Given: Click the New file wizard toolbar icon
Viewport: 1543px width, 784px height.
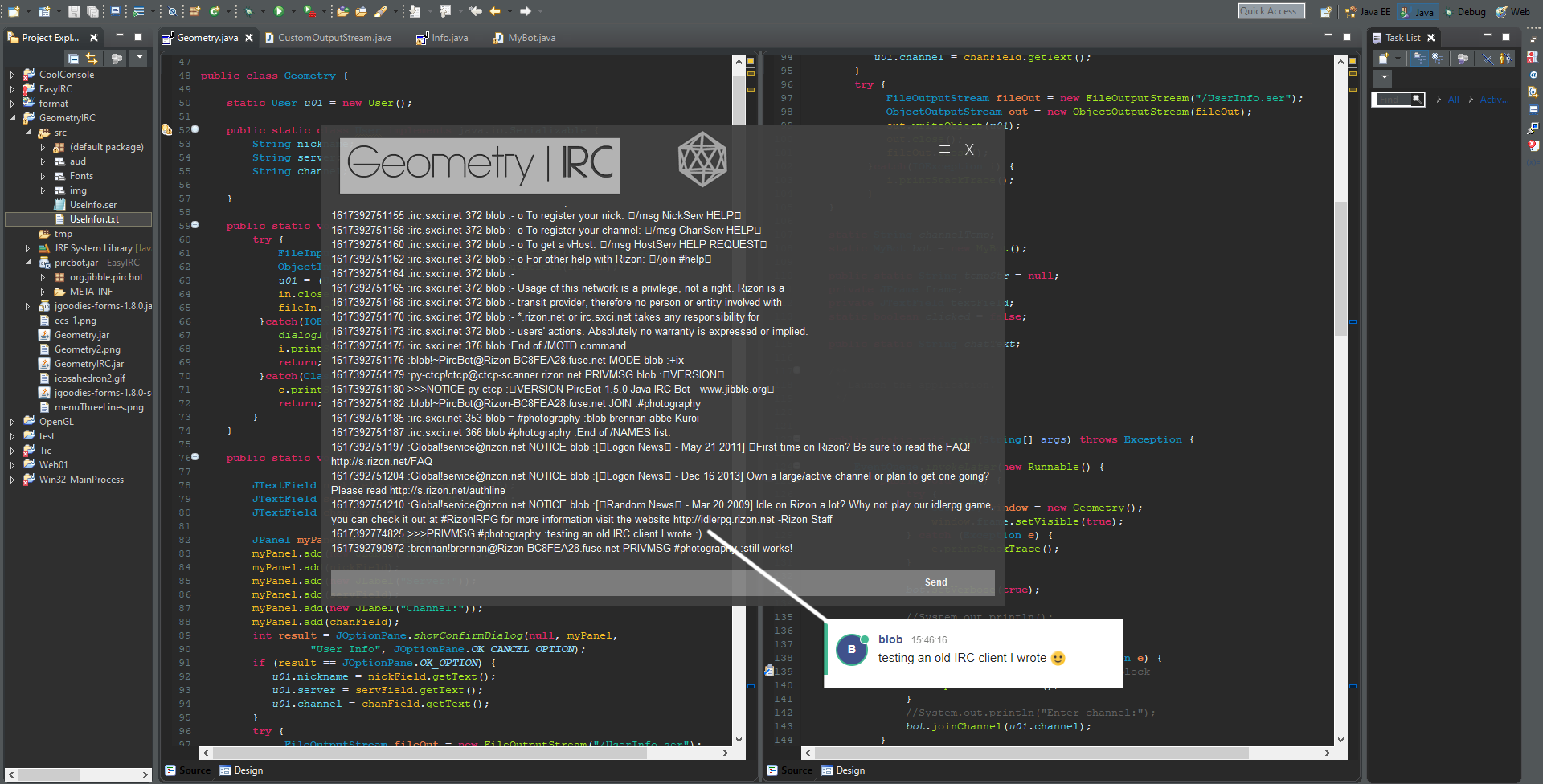Looking at the screenshot, I should 14,11.
